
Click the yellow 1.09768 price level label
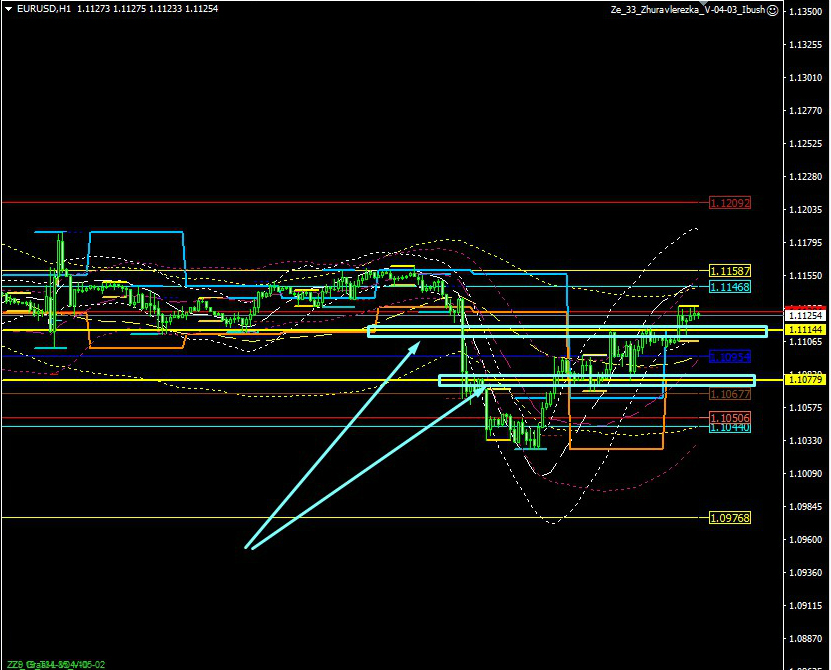point(729,518)
